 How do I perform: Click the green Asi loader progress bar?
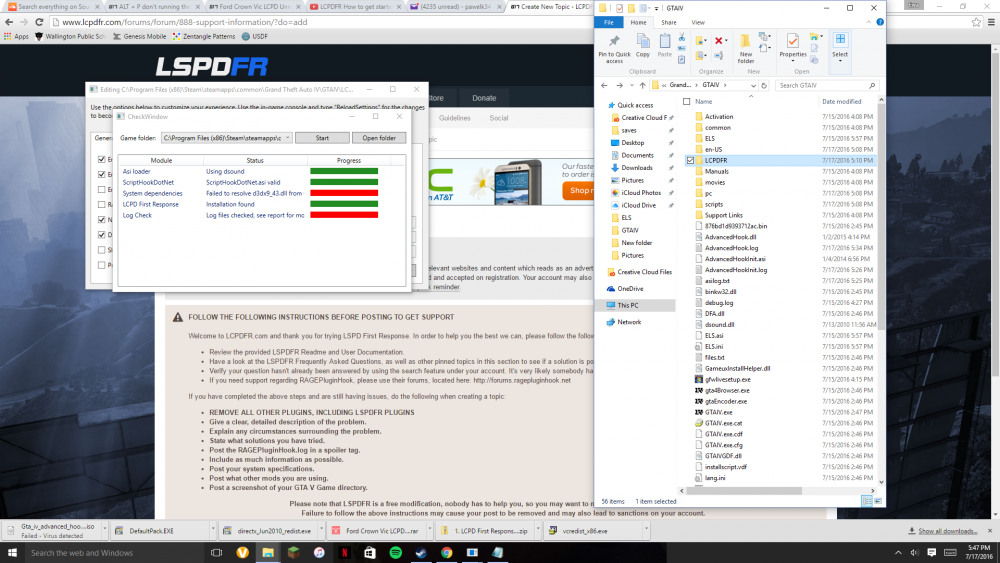tap(344, 172)
